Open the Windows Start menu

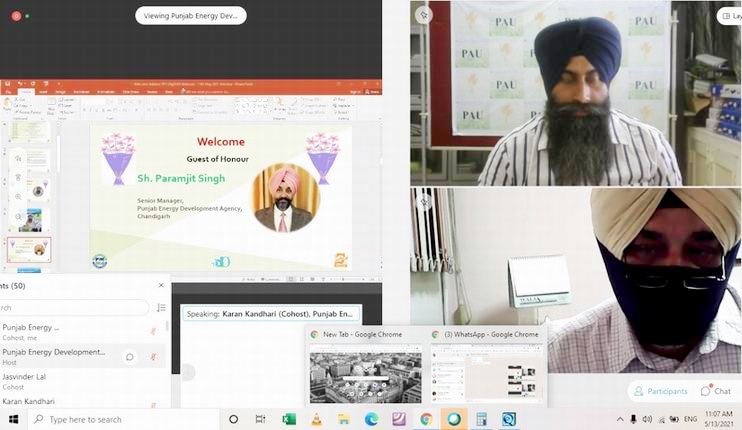(14, 419)
